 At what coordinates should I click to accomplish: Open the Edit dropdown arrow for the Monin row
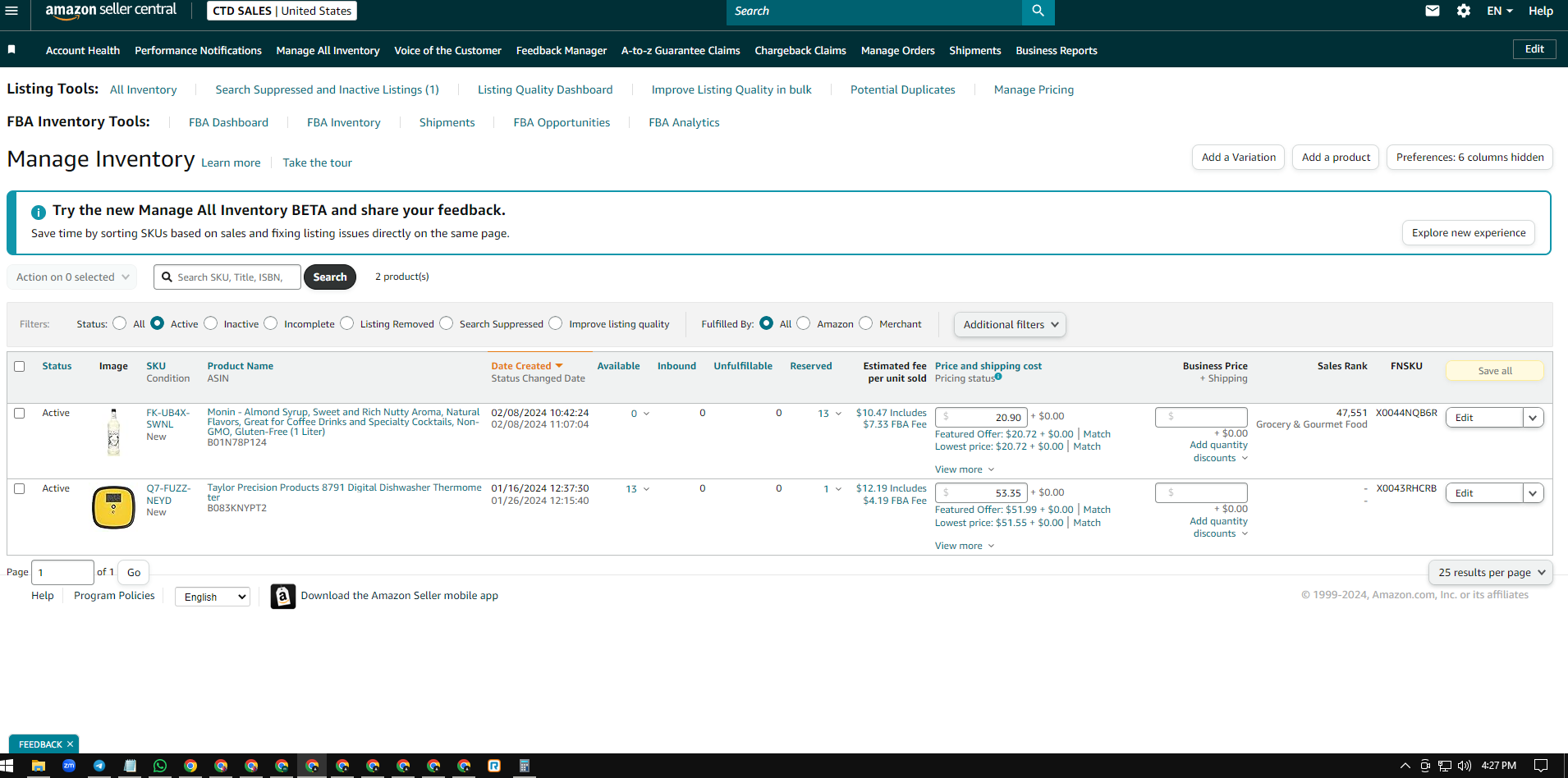(x=1533, y=418)
